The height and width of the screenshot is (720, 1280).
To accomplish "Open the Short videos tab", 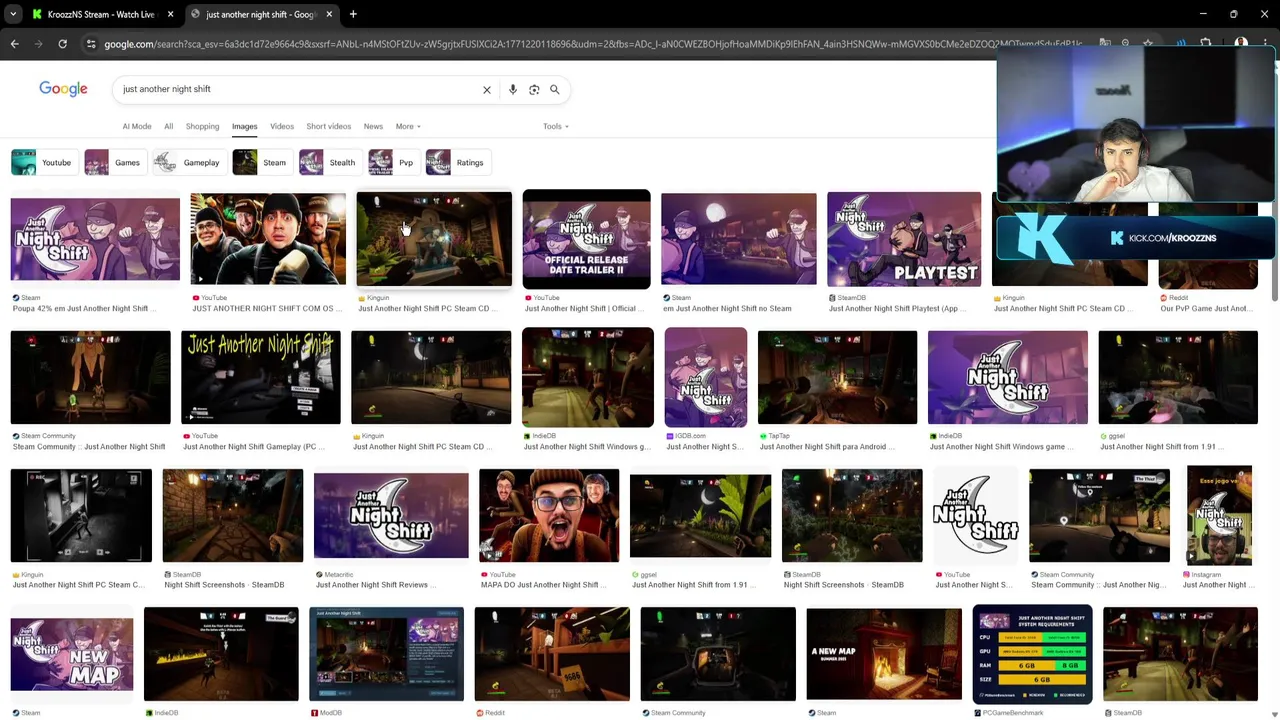I will [x=329, y=126].
